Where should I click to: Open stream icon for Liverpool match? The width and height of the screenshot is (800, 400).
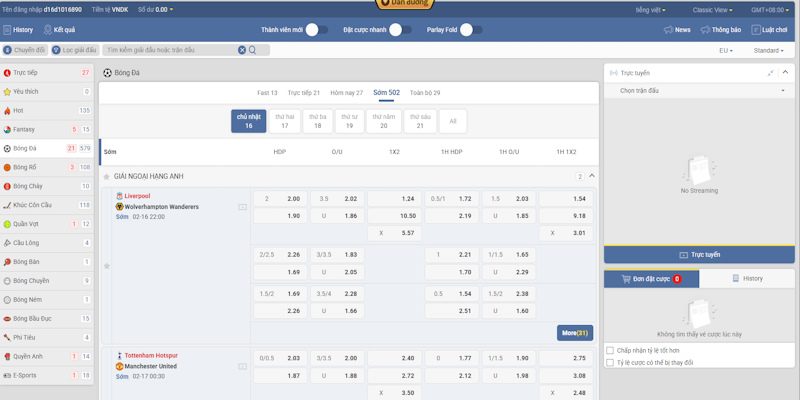(x=243, y=207)
